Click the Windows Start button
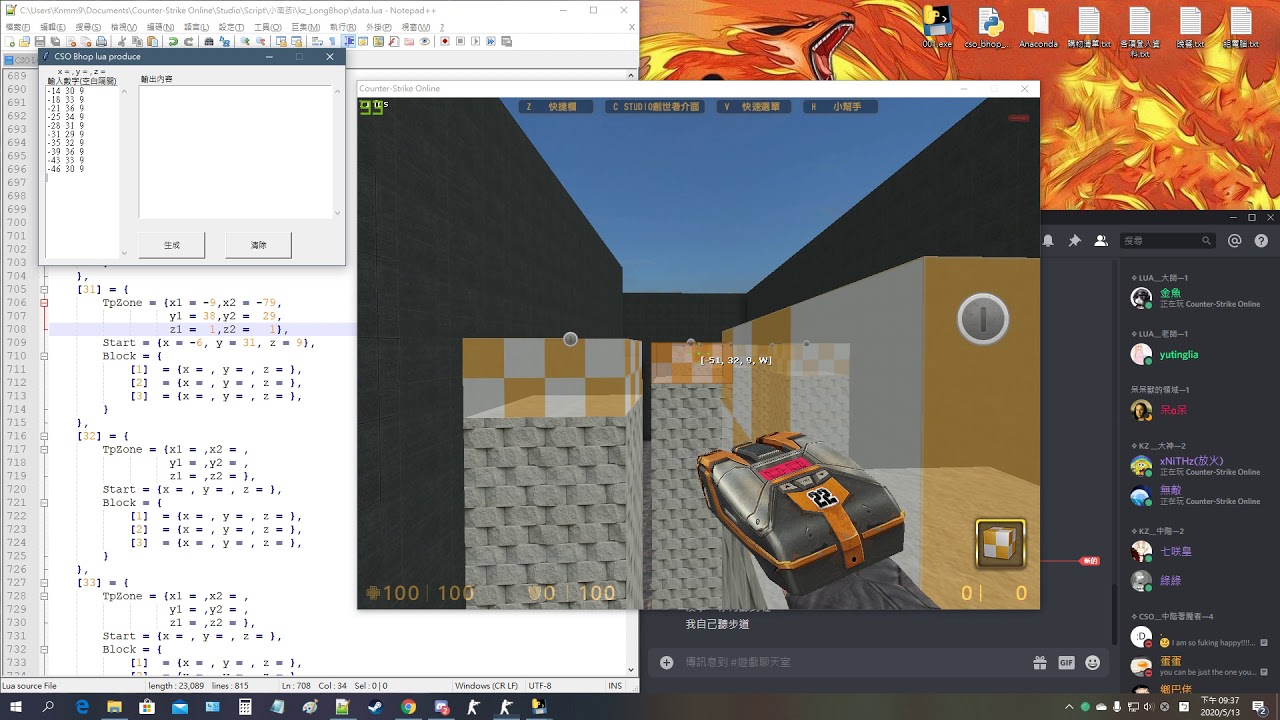 pyautogui.click(x=16, y=707)
